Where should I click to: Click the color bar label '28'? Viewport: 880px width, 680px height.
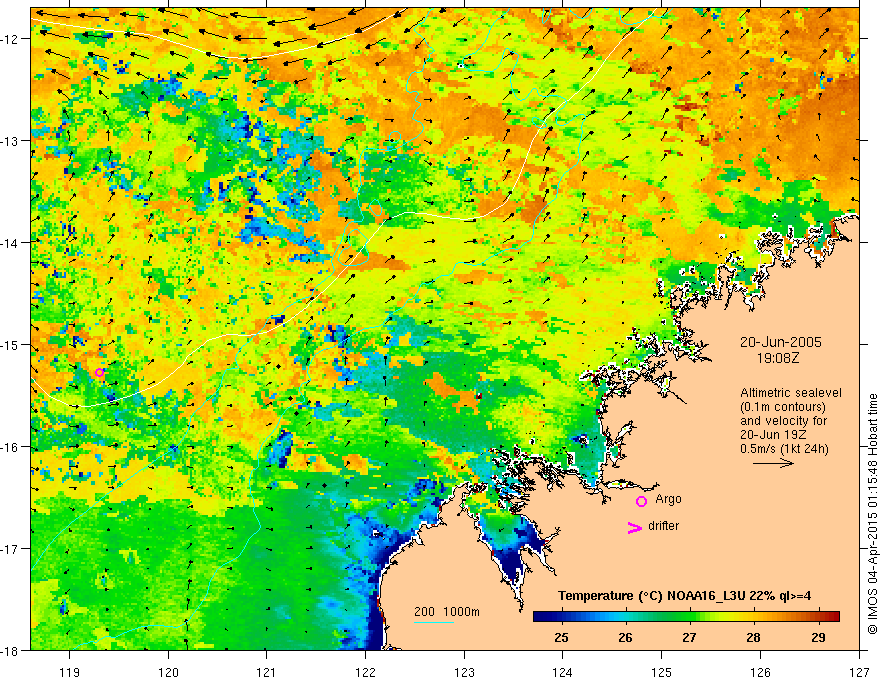tap(754, 637)
